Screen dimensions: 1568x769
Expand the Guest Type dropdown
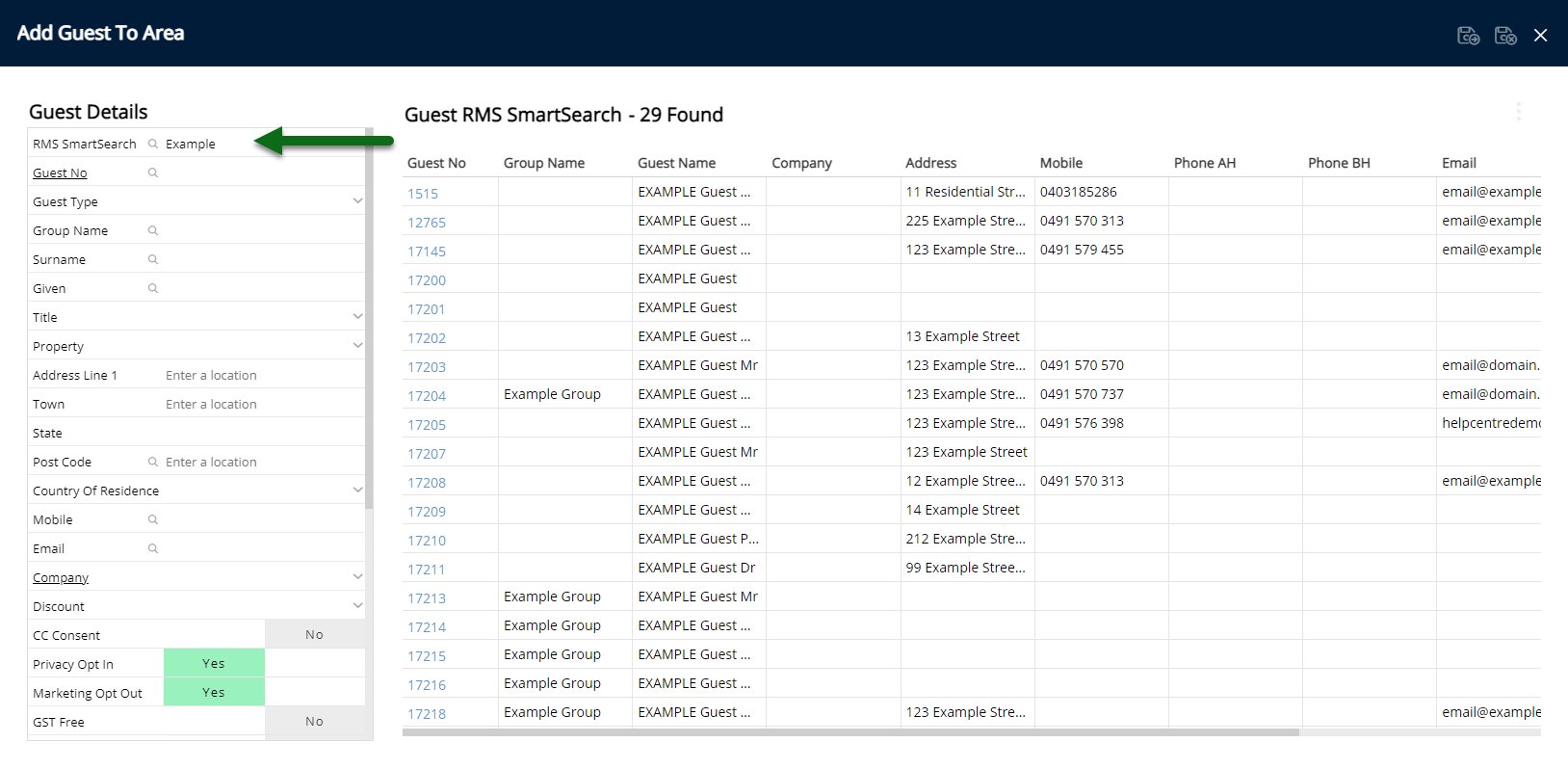point(357,201)
